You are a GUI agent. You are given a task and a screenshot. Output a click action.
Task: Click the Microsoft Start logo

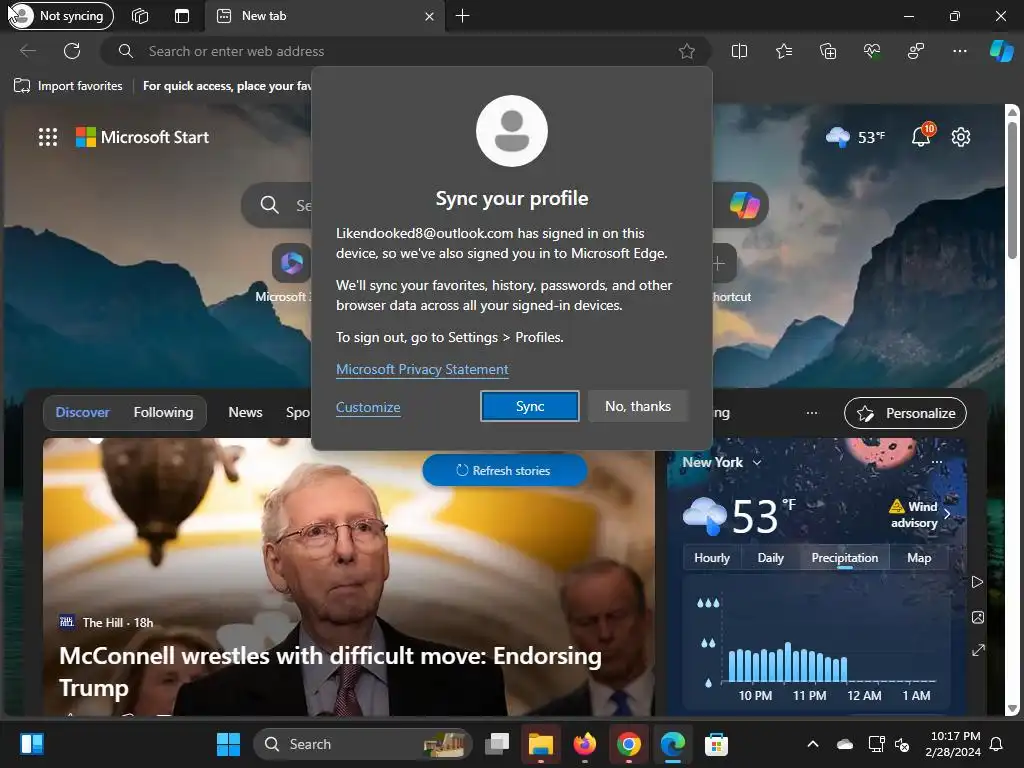[142, 137]
